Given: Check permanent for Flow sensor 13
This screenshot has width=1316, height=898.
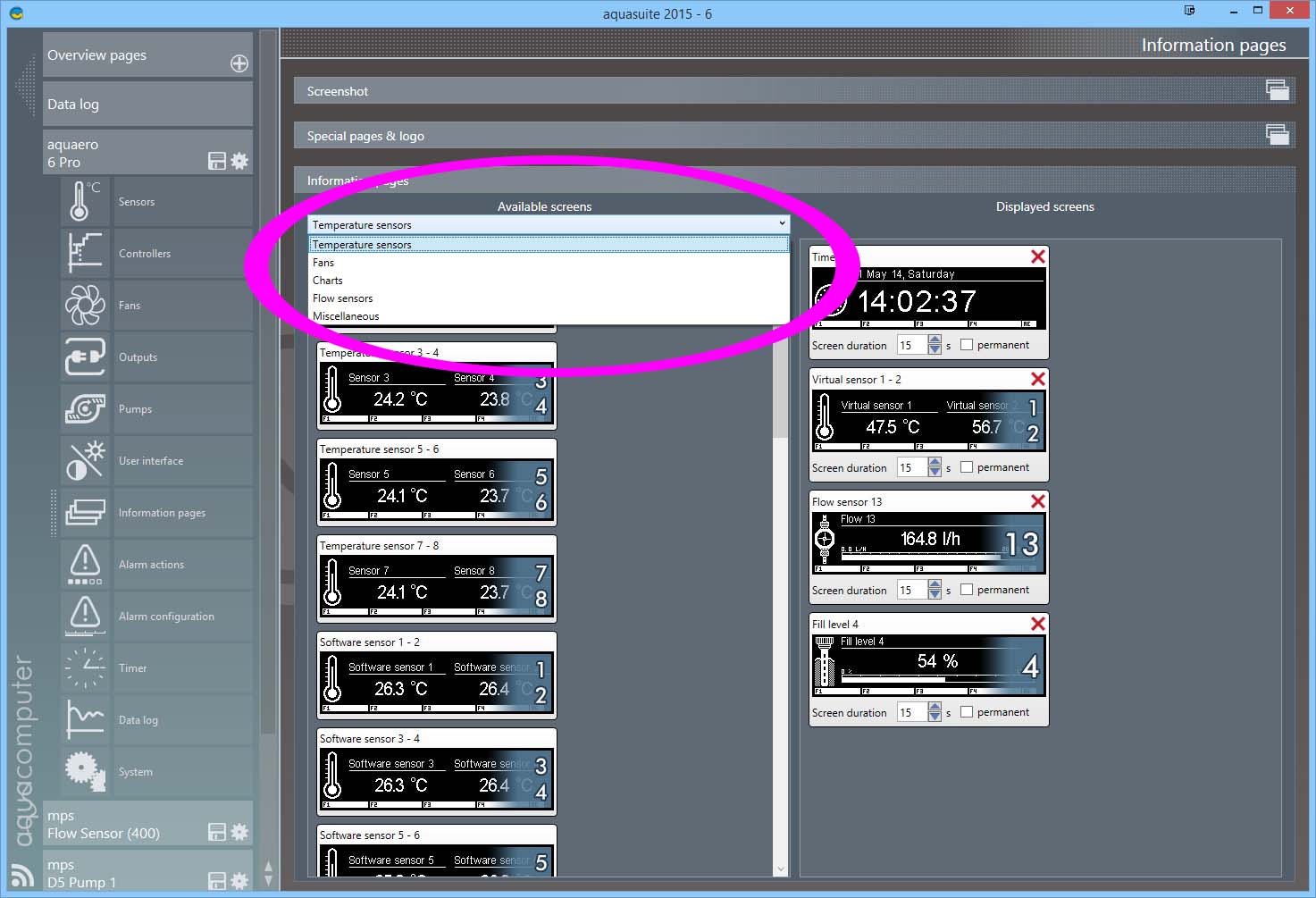Looking at the screenshot, I should [x=967, y=590].
